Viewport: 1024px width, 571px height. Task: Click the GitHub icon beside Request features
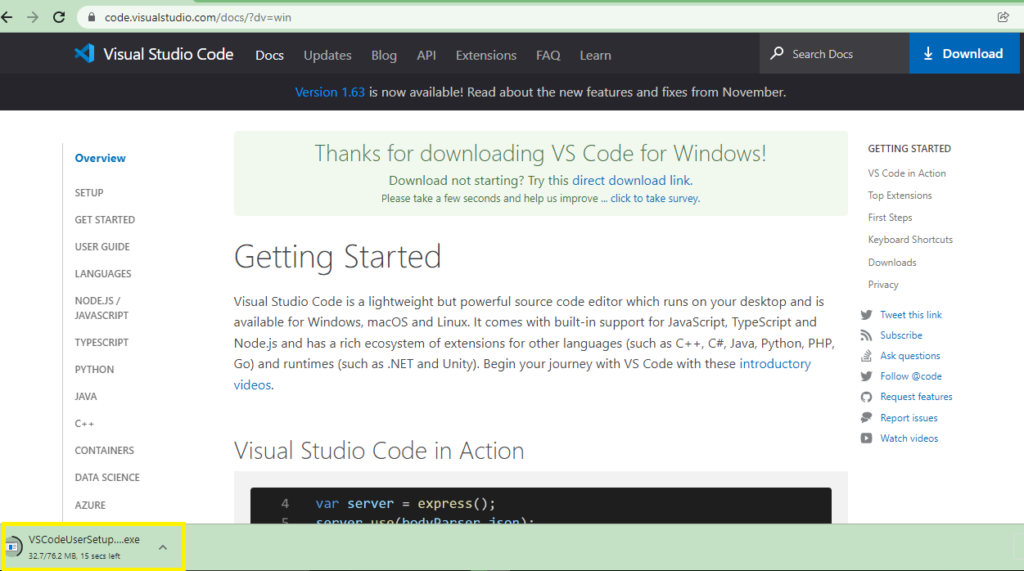[x=866, y=397]
